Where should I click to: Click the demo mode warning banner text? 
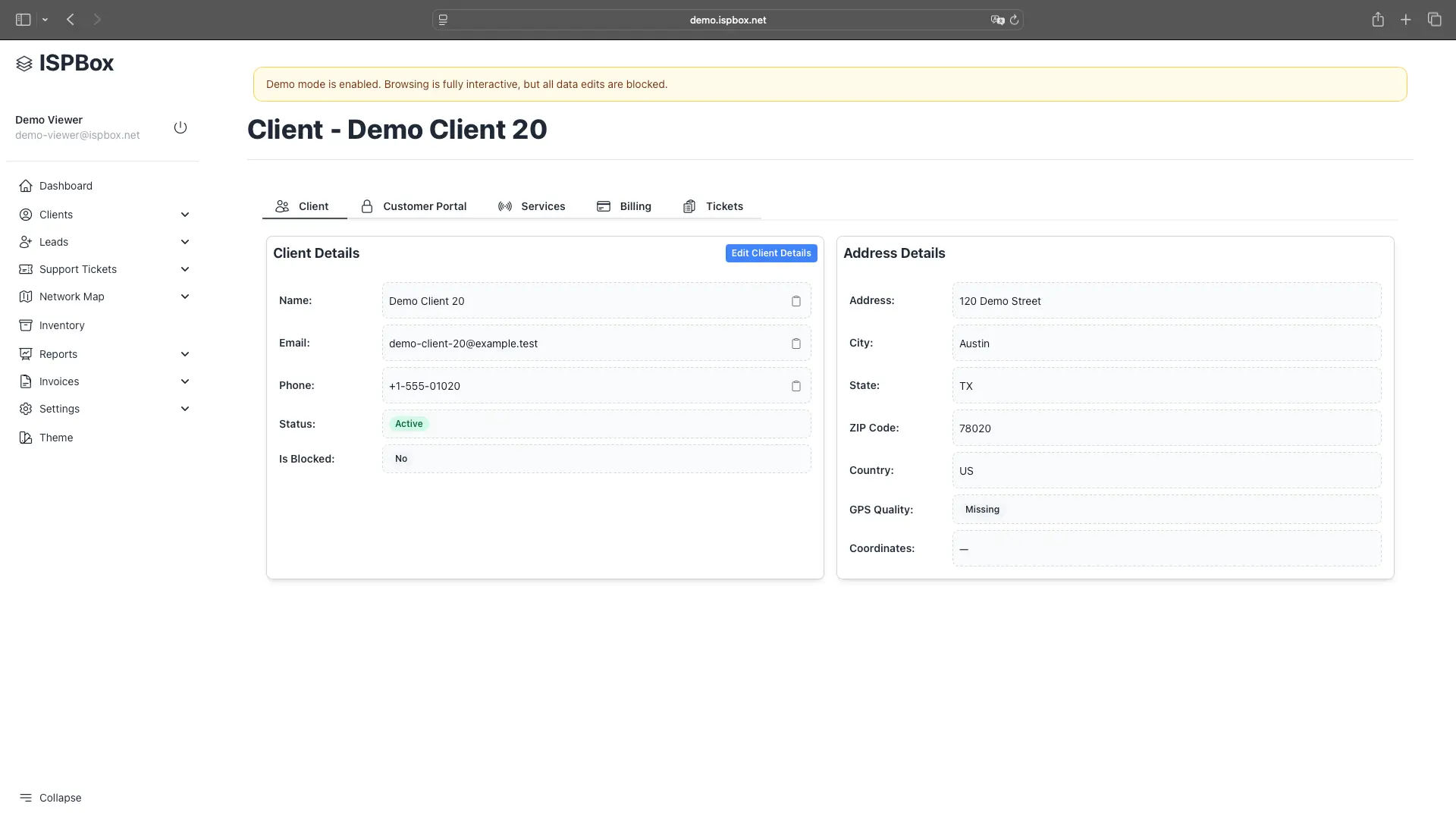(467, 84)
